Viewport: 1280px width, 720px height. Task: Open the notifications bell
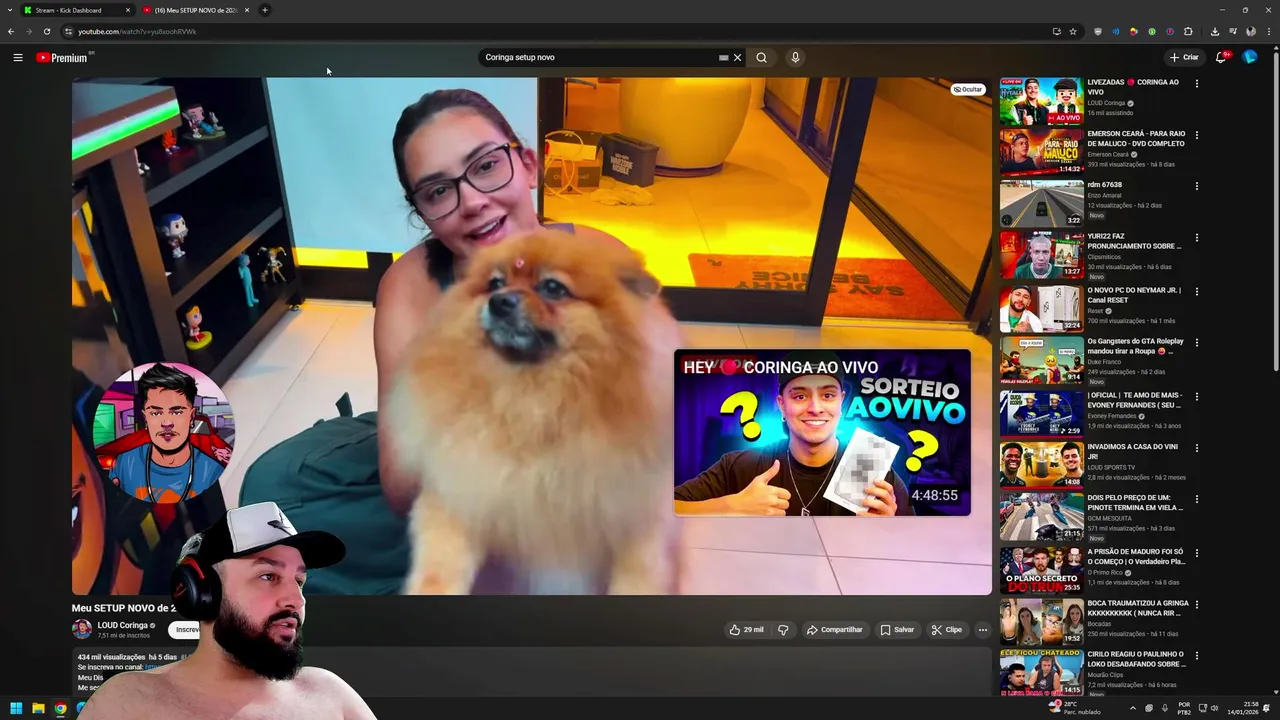1221,57
